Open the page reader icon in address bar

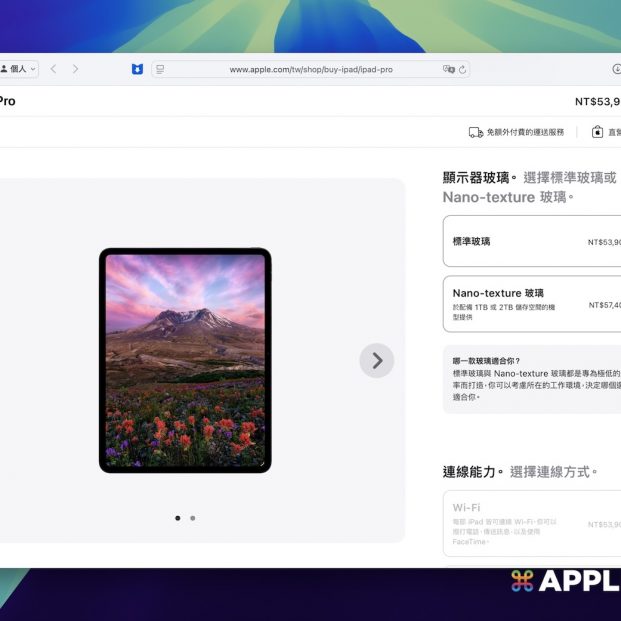click(160, 69)
